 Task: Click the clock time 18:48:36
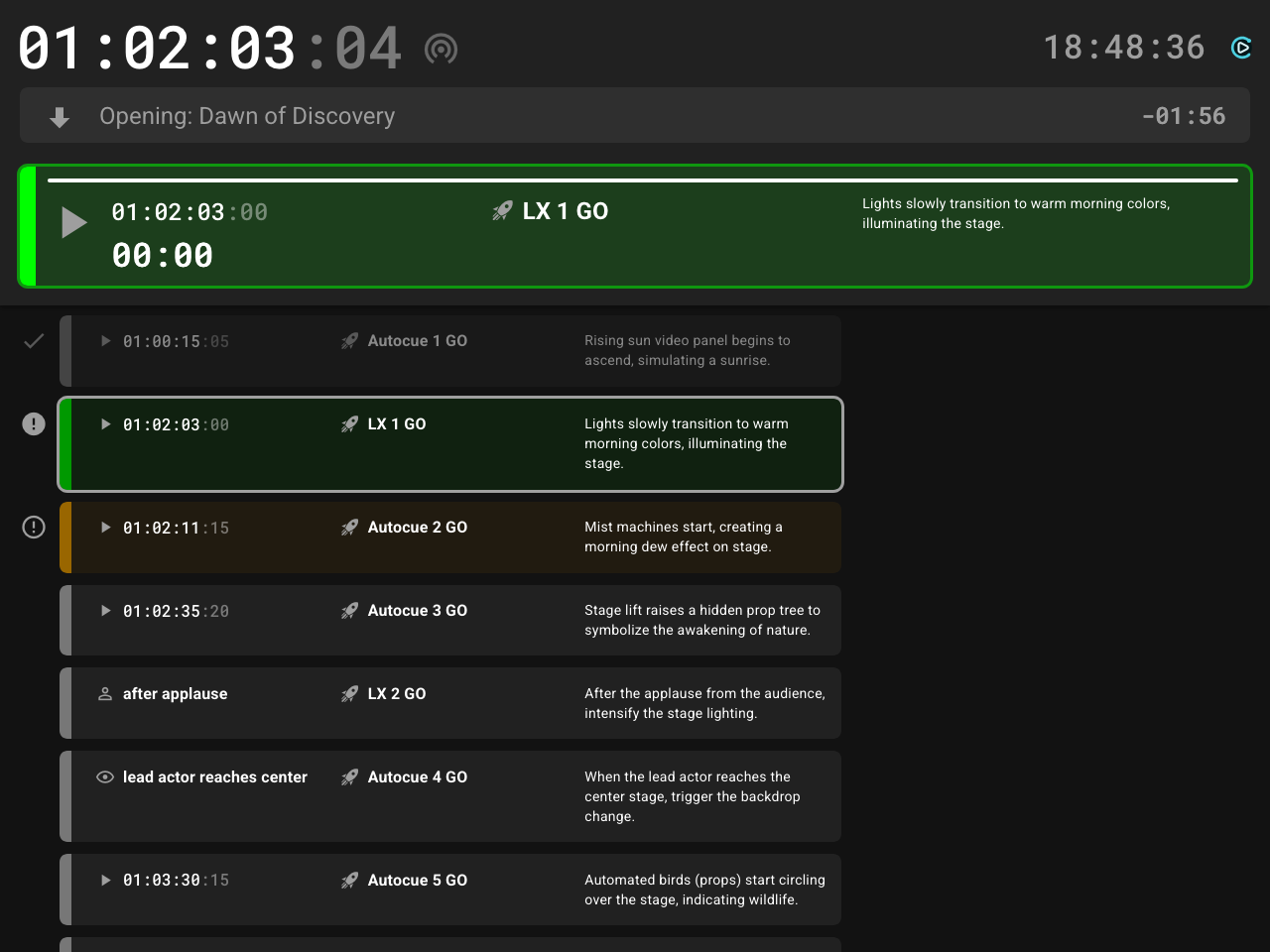(x=1124, y=48)
